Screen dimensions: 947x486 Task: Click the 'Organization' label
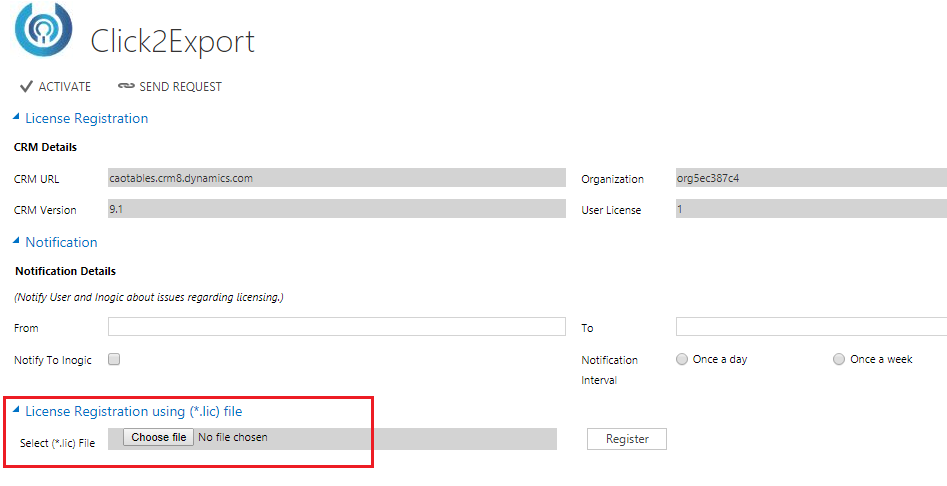[612, 179]
